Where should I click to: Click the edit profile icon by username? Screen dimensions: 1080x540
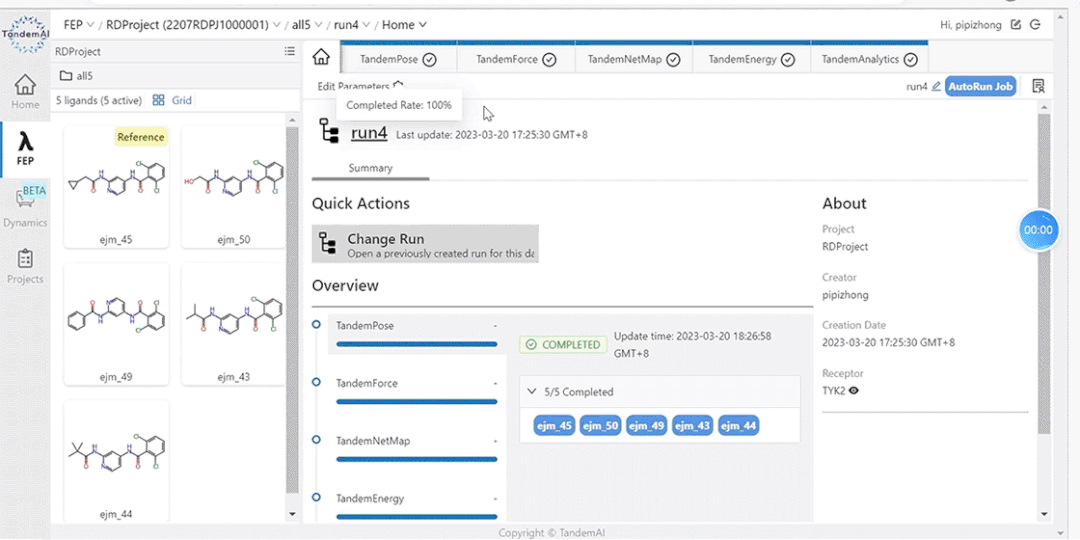1017,24
